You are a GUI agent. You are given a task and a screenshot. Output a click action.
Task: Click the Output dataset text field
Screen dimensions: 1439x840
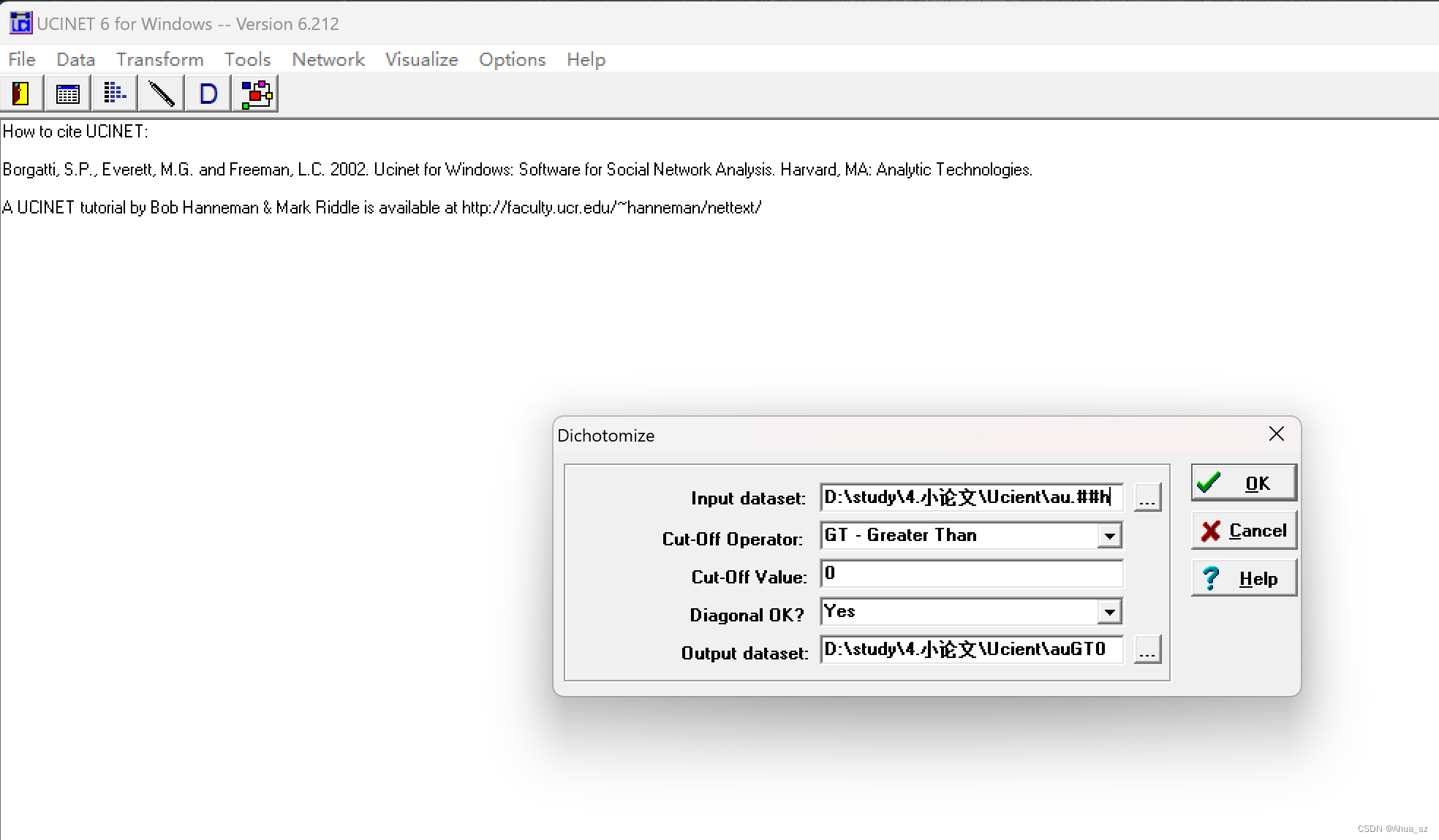pyautogui.click(x=971, y=650)
